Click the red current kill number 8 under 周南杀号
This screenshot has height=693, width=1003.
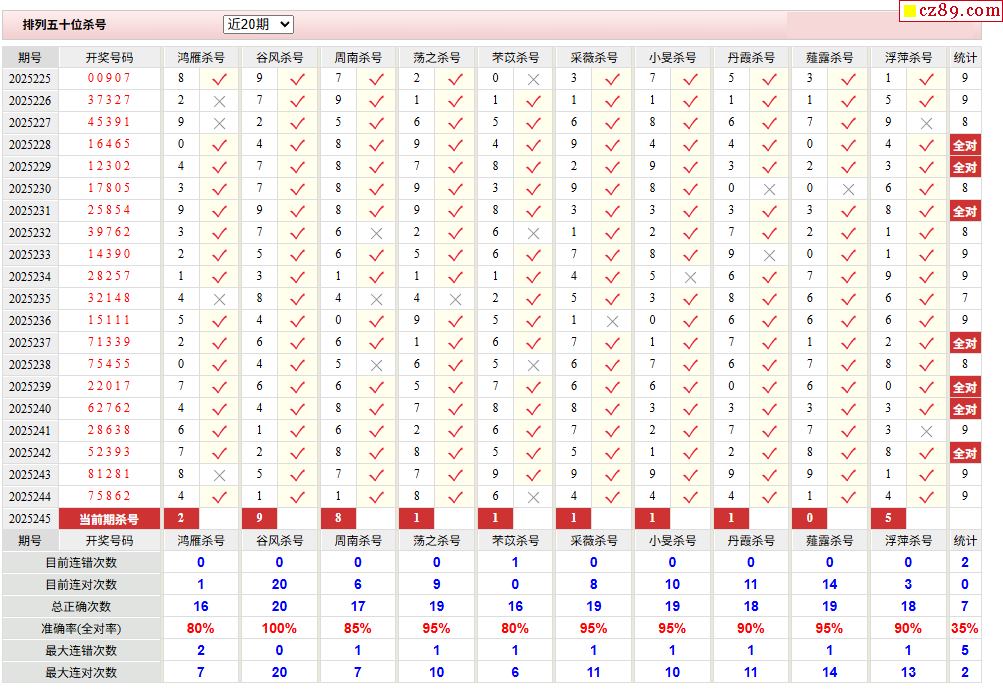click(338, 518)
